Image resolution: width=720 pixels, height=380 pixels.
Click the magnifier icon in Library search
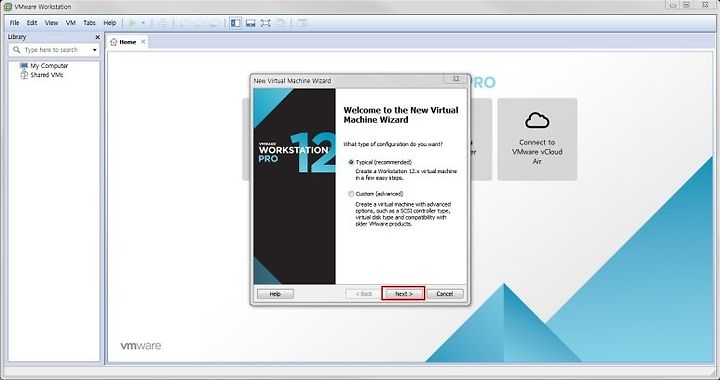click(x=17, y=50)
